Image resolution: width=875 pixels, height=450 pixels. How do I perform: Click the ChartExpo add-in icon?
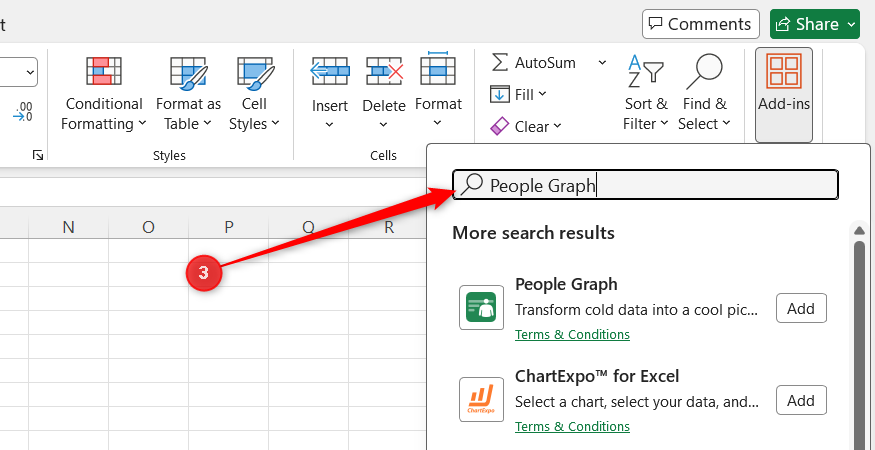481,399
